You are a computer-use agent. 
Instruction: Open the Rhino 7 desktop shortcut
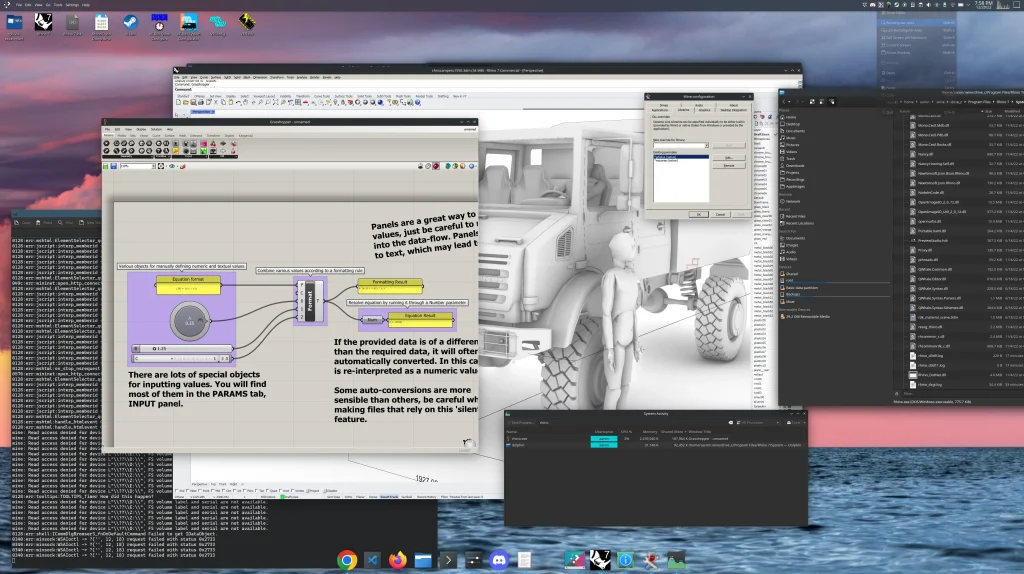click(x=43, y=25)
